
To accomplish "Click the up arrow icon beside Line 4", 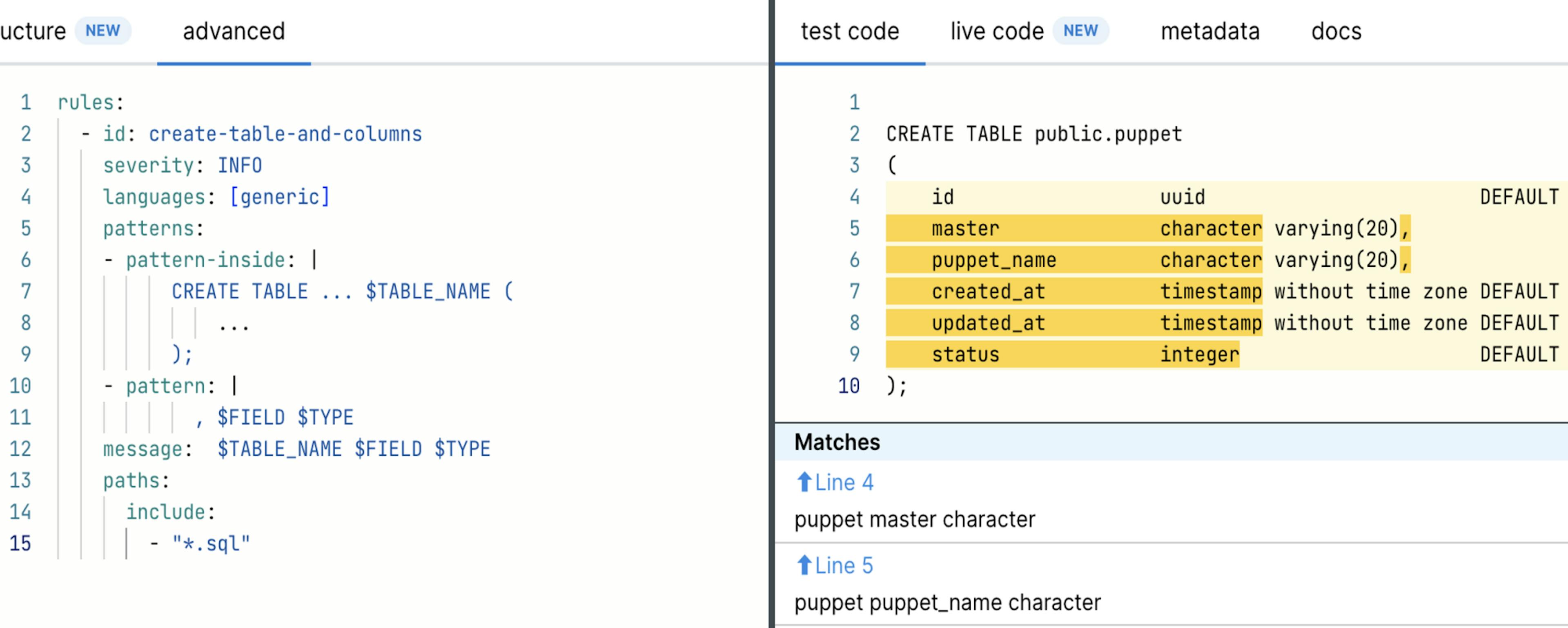I will click(804, 482).
